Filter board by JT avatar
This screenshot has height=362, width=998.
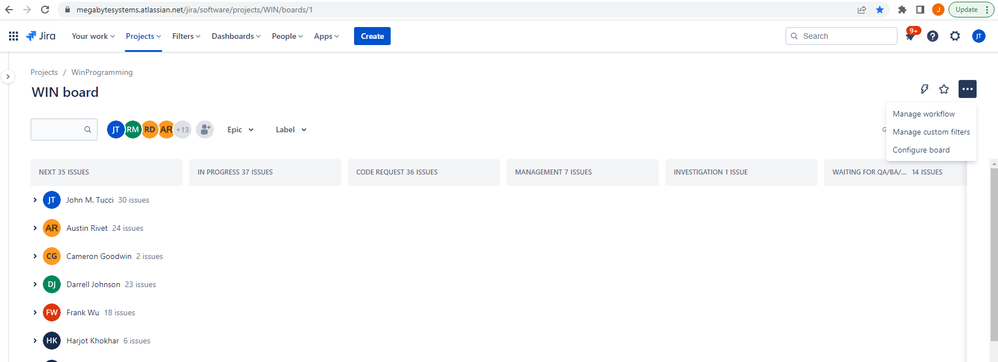click(x=115, y=129)
